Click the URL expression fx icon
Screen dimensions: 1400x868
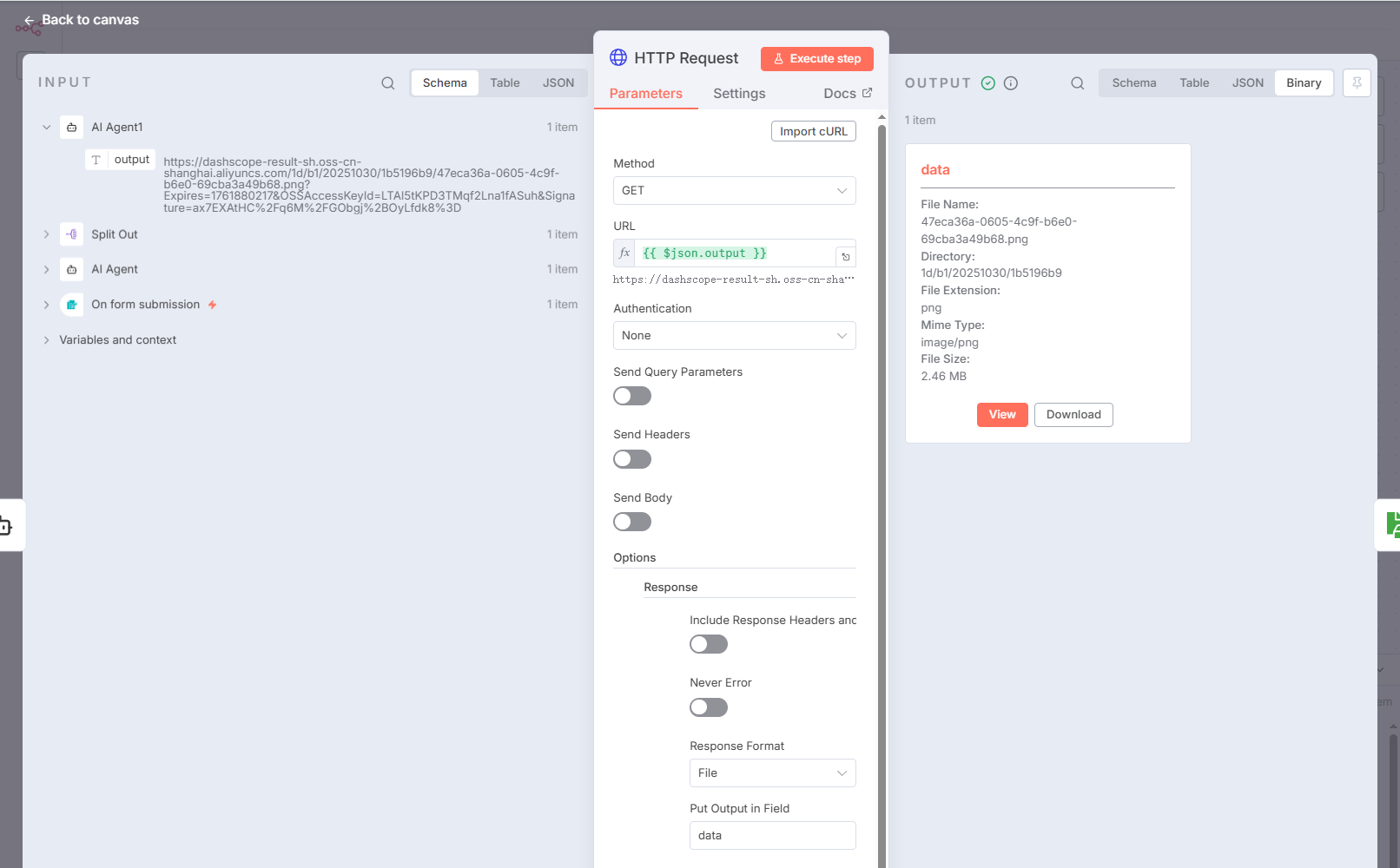click(624, 253)
